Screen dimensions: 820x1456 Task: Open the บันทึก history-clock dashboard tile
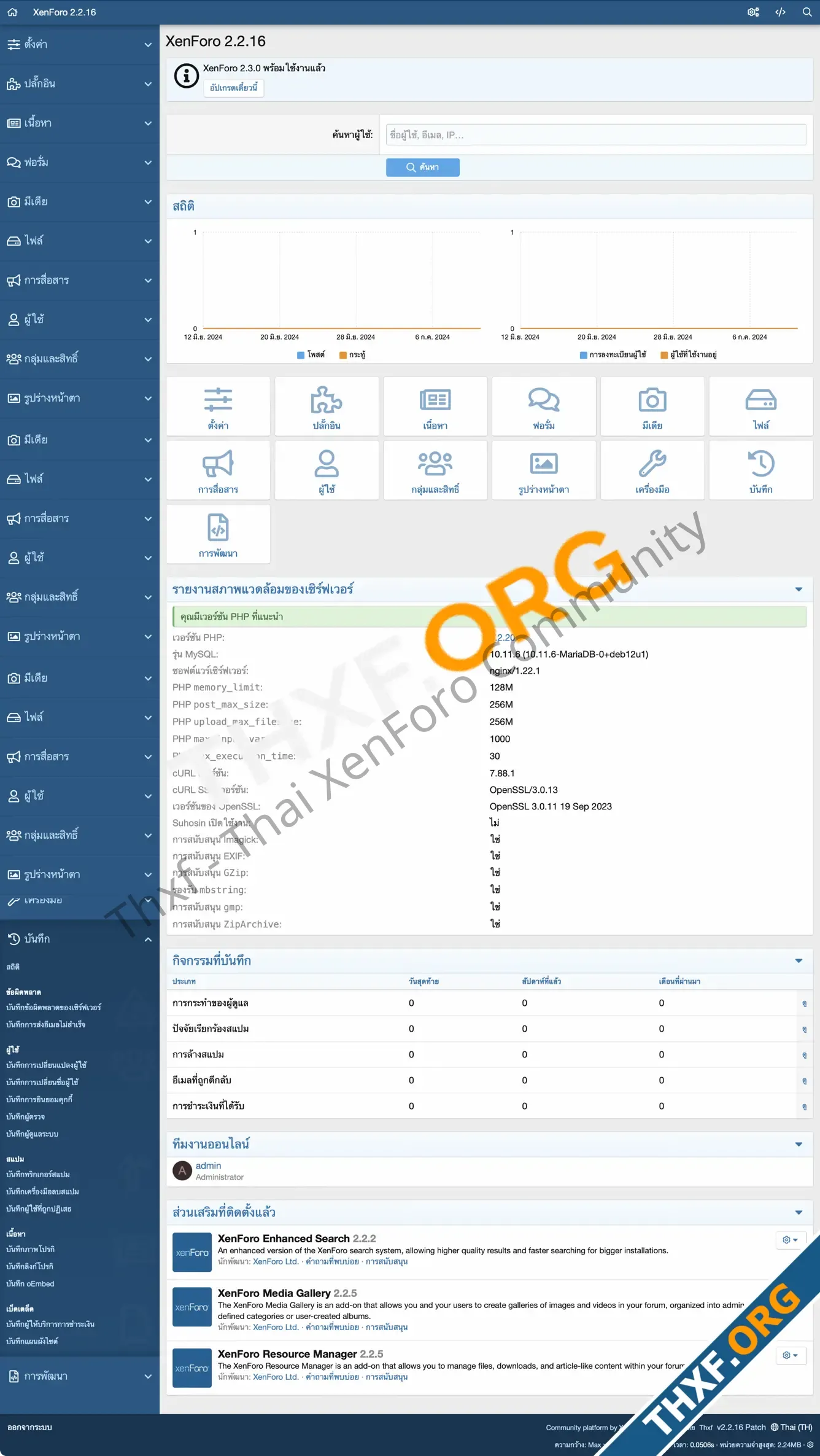(761, 470)
